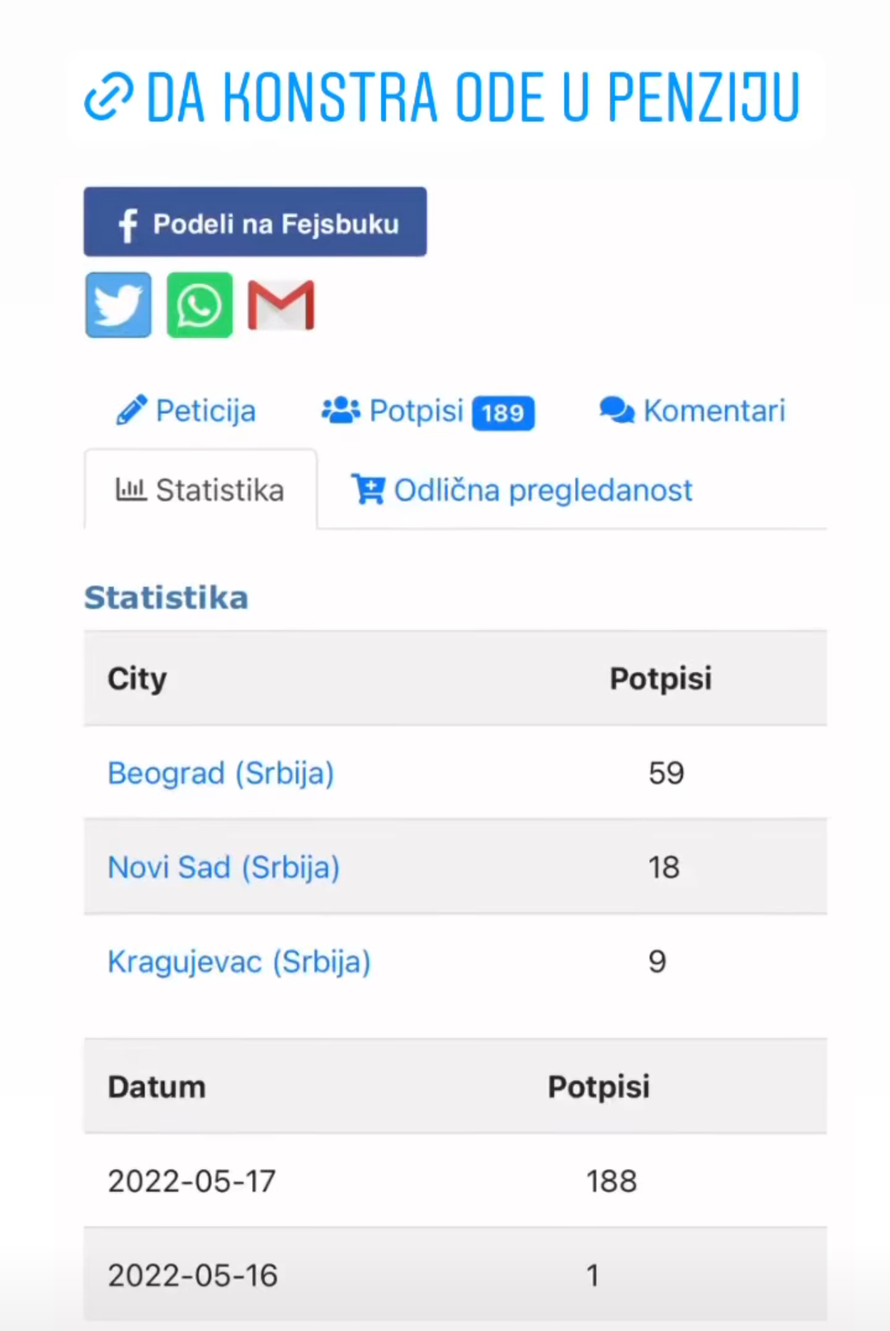
Task: Open the Kragujevac (Srbija) link
Action: 238,961
